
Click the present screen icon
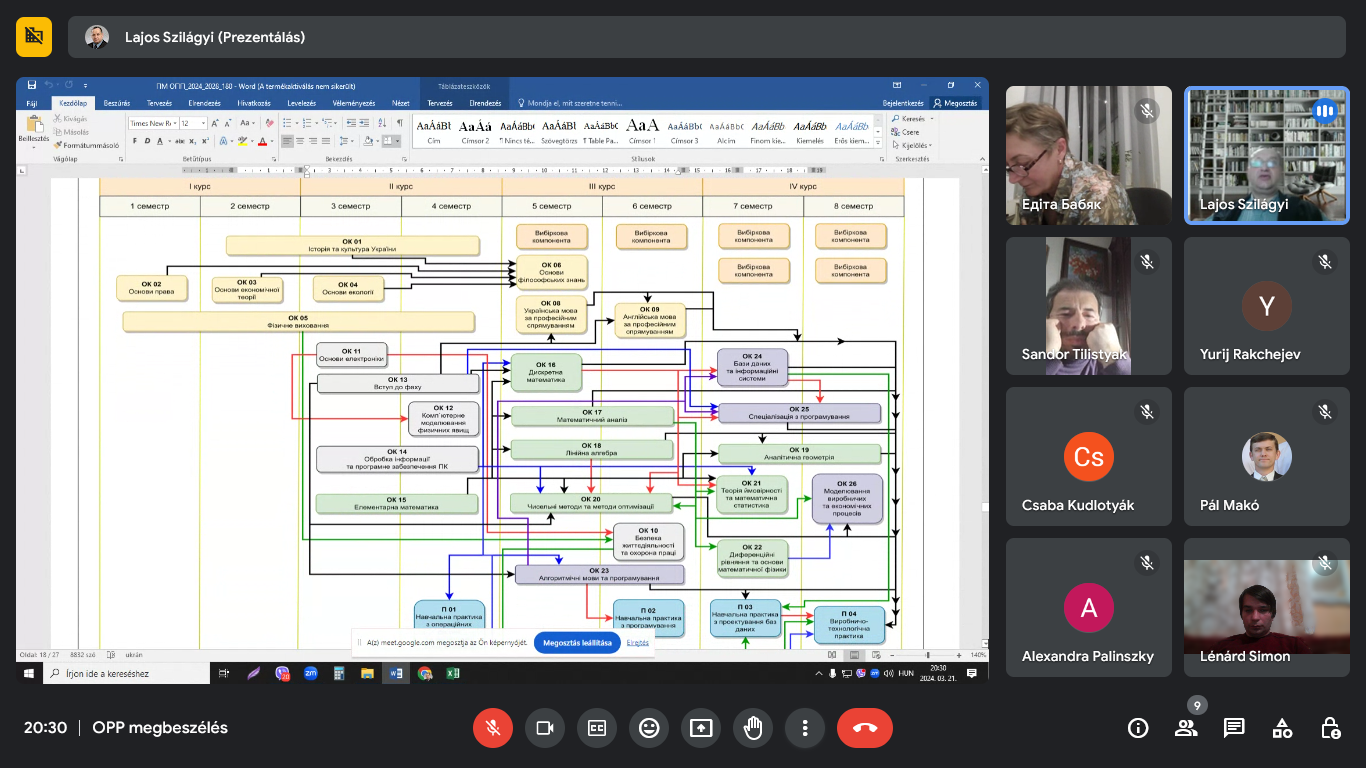pyautogui.click(x=701, y=728)
